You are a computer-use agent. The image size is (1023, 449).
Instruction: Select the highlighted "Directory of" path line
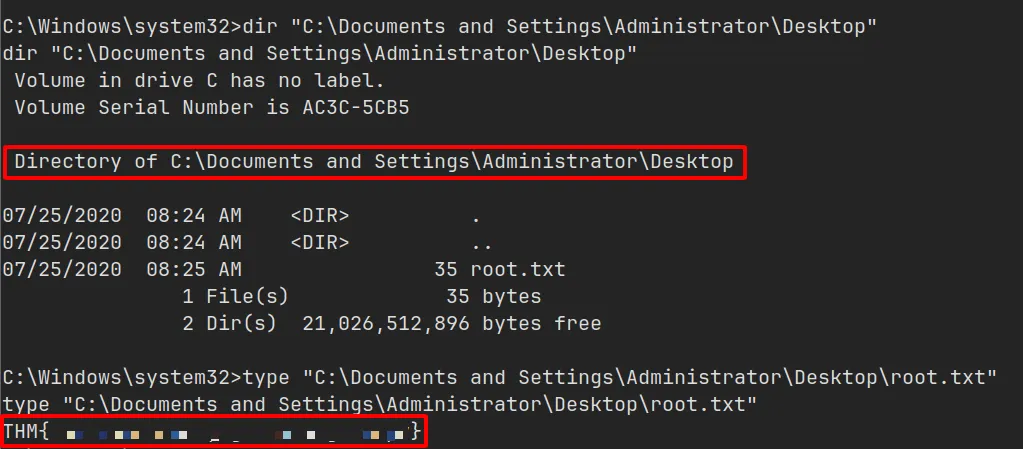point(373,161)
